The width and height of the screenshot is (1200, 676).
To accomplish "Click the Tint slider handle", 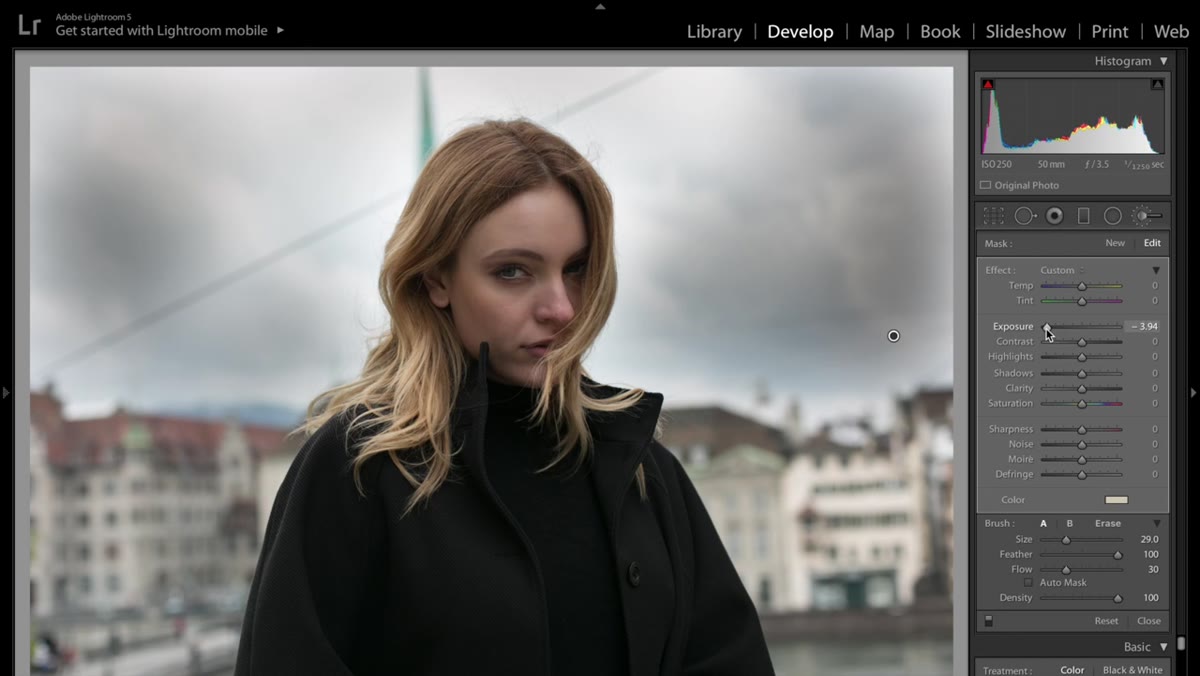I will (x=1082, y=301).
